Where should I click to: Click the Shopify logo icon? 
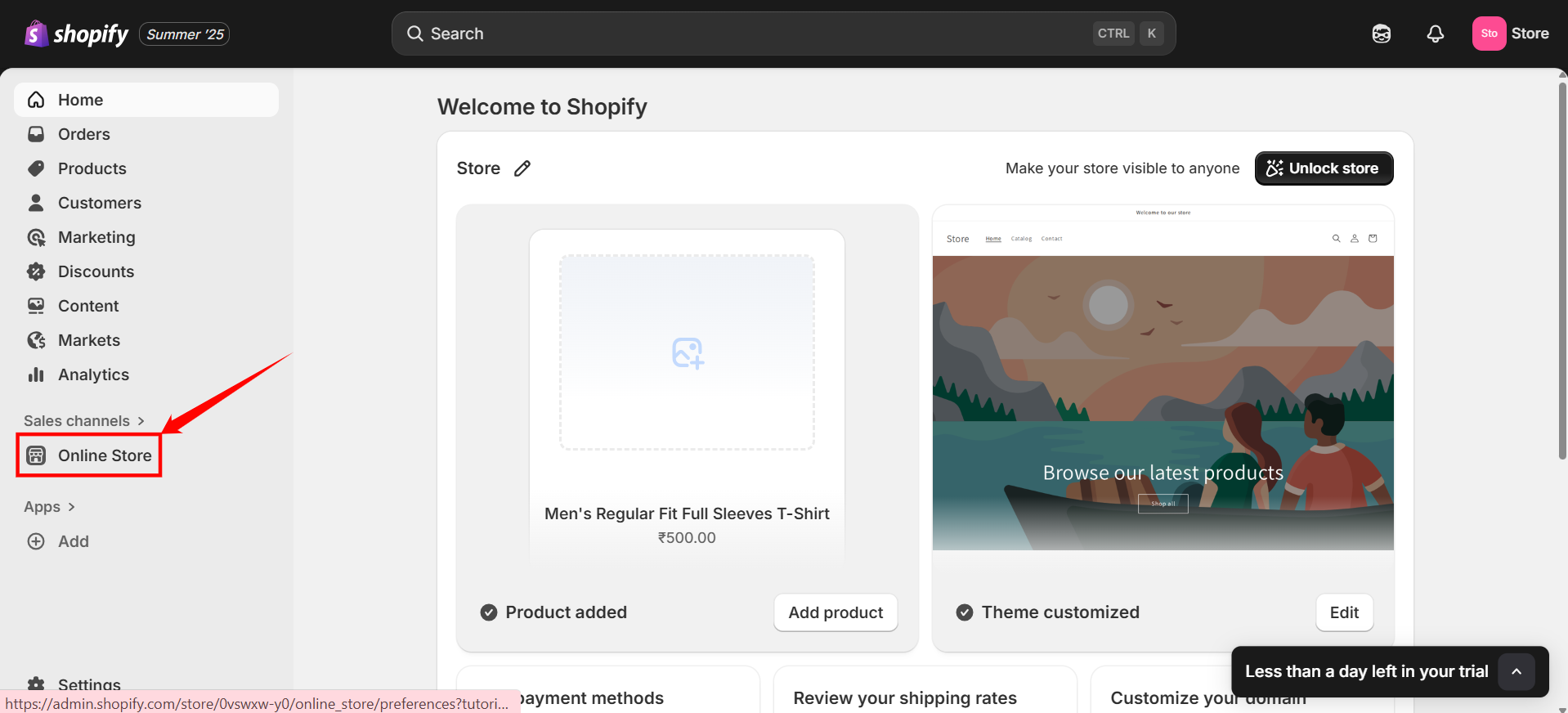click(36, 34)
